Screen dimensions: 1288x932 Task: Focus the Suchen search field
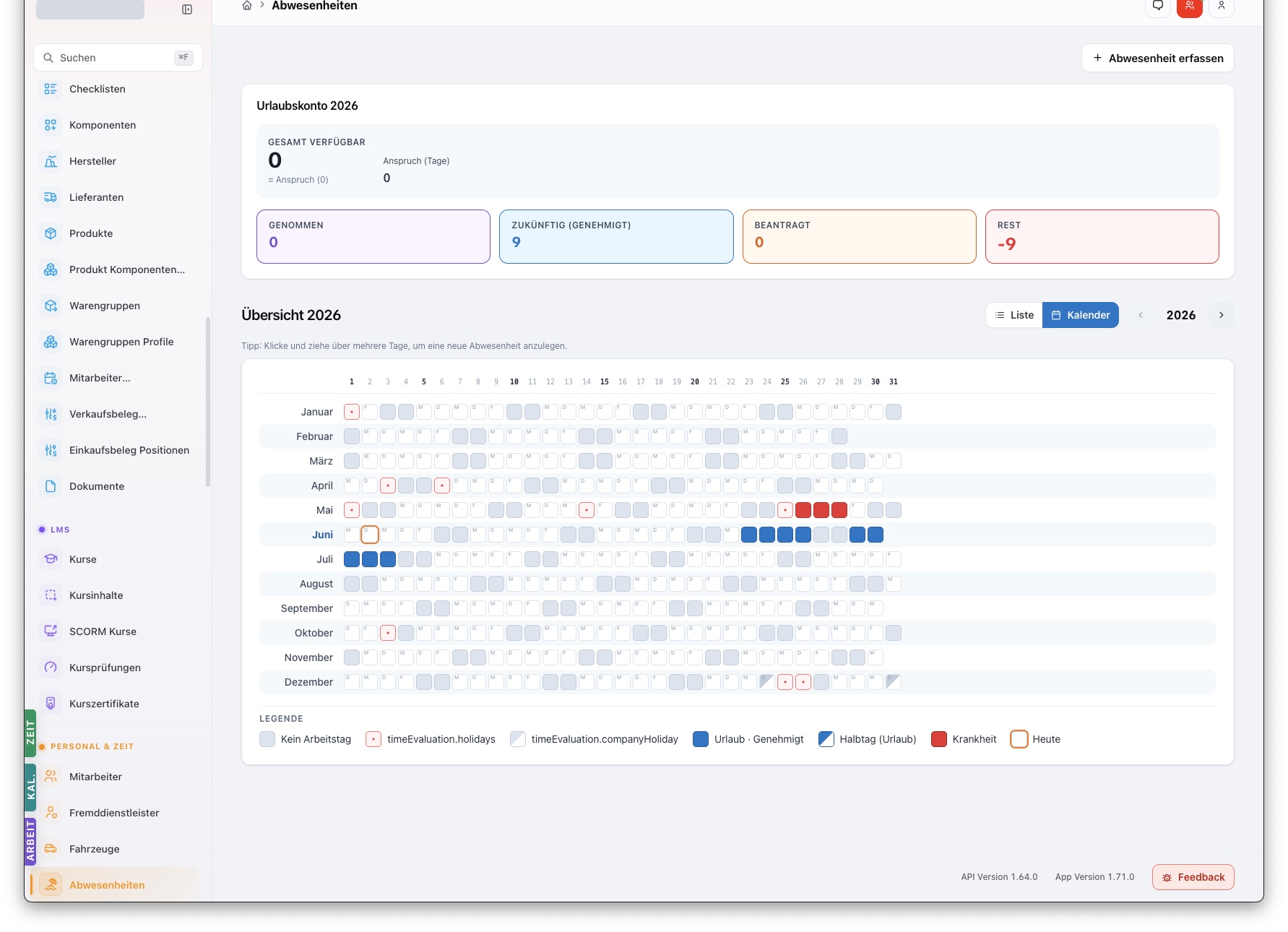tap(118, 58)
